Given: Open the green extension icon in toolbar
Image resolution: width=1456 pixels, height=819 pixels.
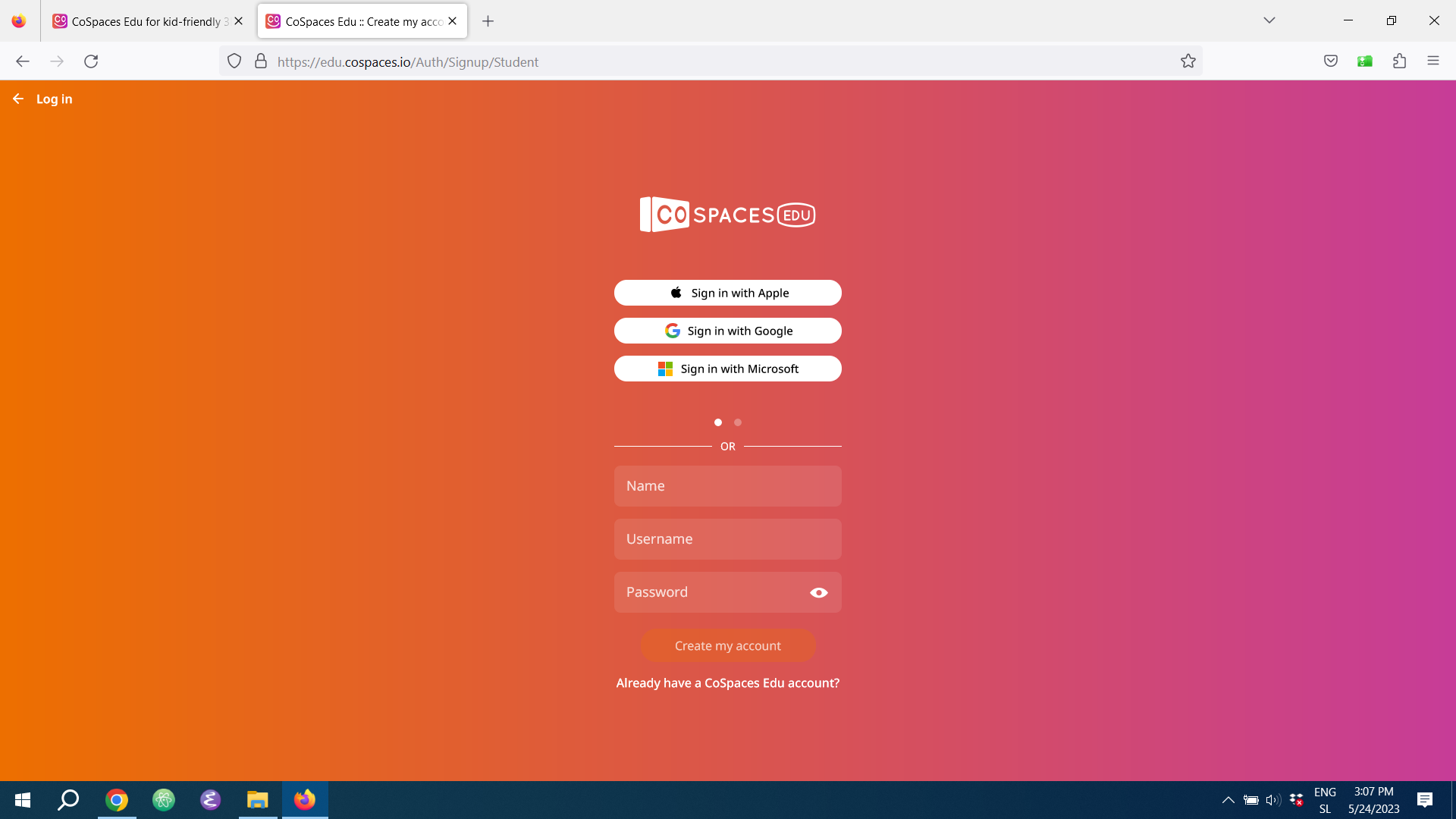Looking at the screenshot, I should tap(1364, 61).
